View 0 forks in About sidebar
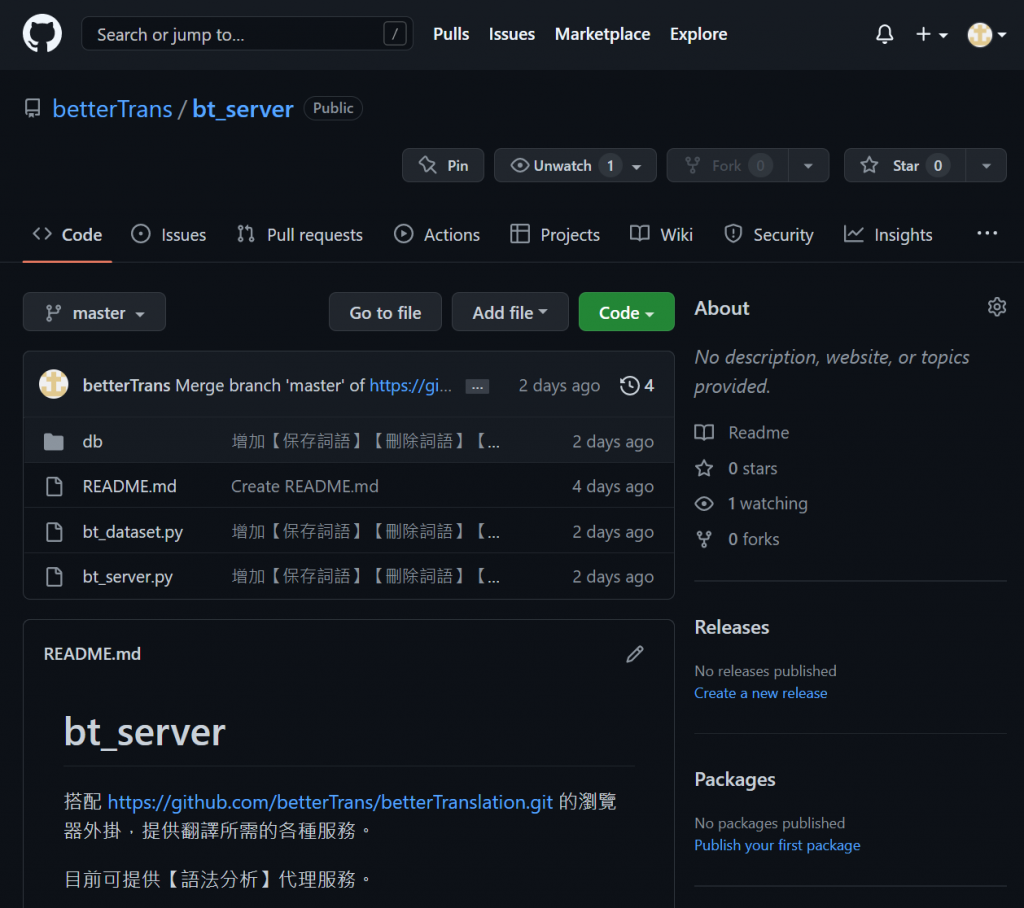The height and width of the screenshot is (908, 1024). pyautogui.click(x=737, y=539)
